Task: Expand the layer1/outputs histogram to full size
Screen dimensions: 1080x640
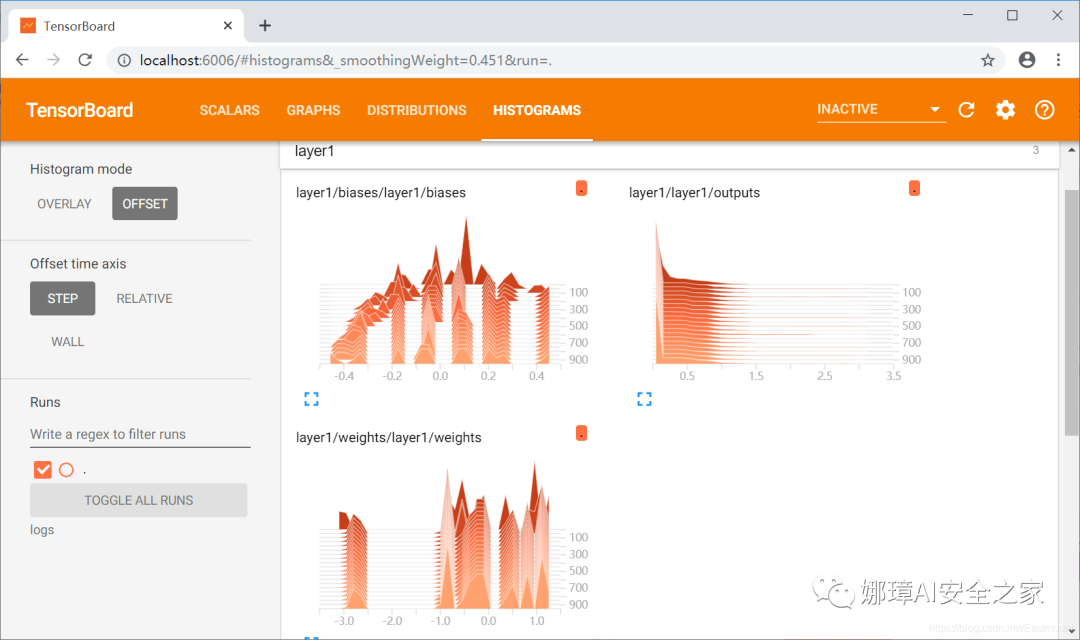Action: click(644, 399)
